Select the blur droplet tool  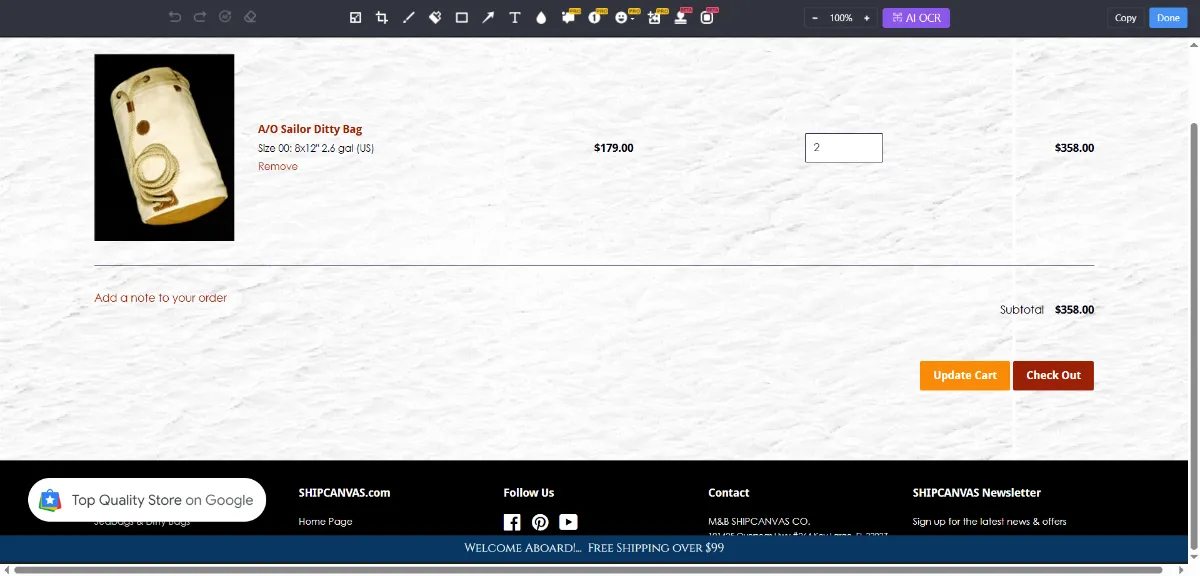541,17
